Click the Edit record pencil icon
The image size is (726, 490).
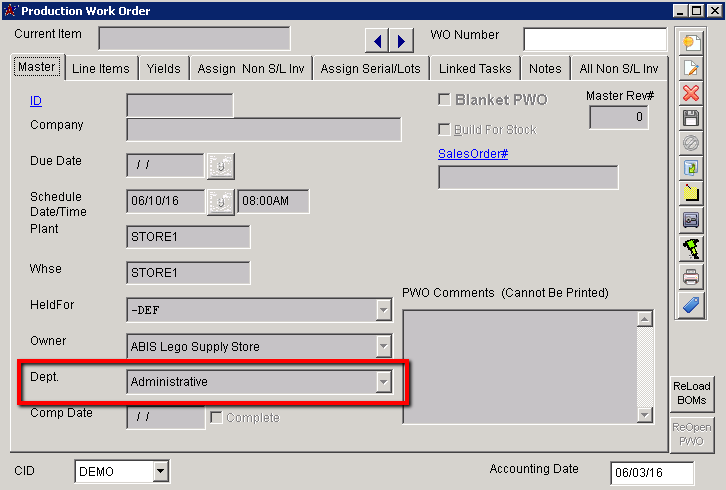tap(691, 68)
